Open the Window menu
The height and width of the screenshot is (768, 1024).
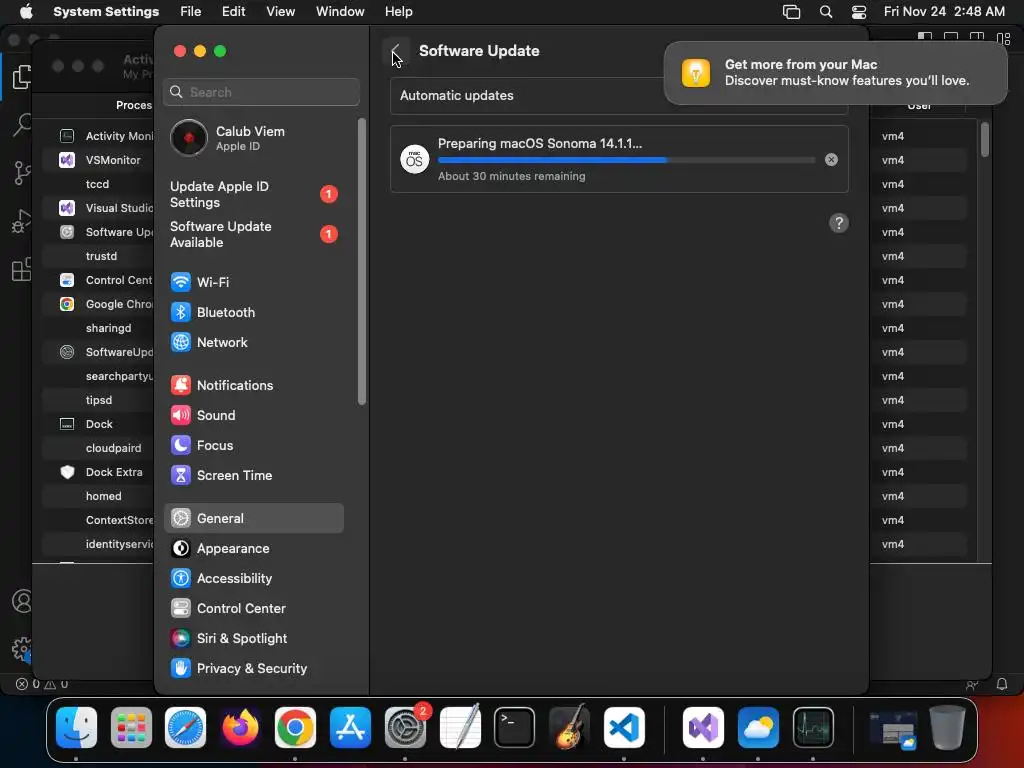coord(340,12)
